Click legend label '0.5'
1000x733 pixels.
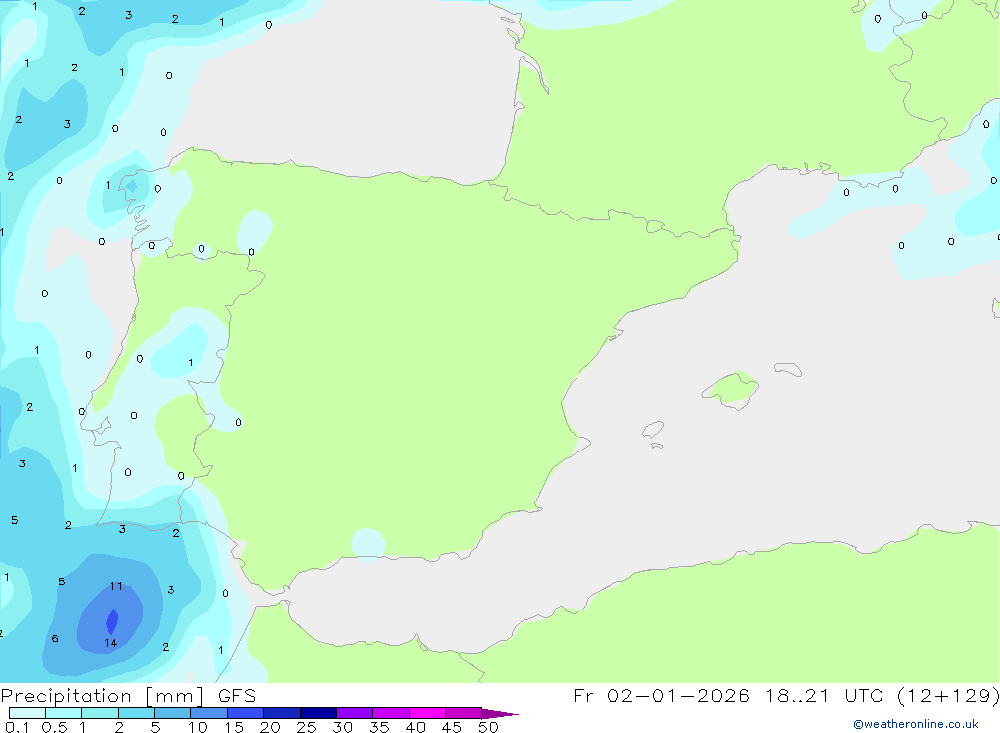coord(54,727)
